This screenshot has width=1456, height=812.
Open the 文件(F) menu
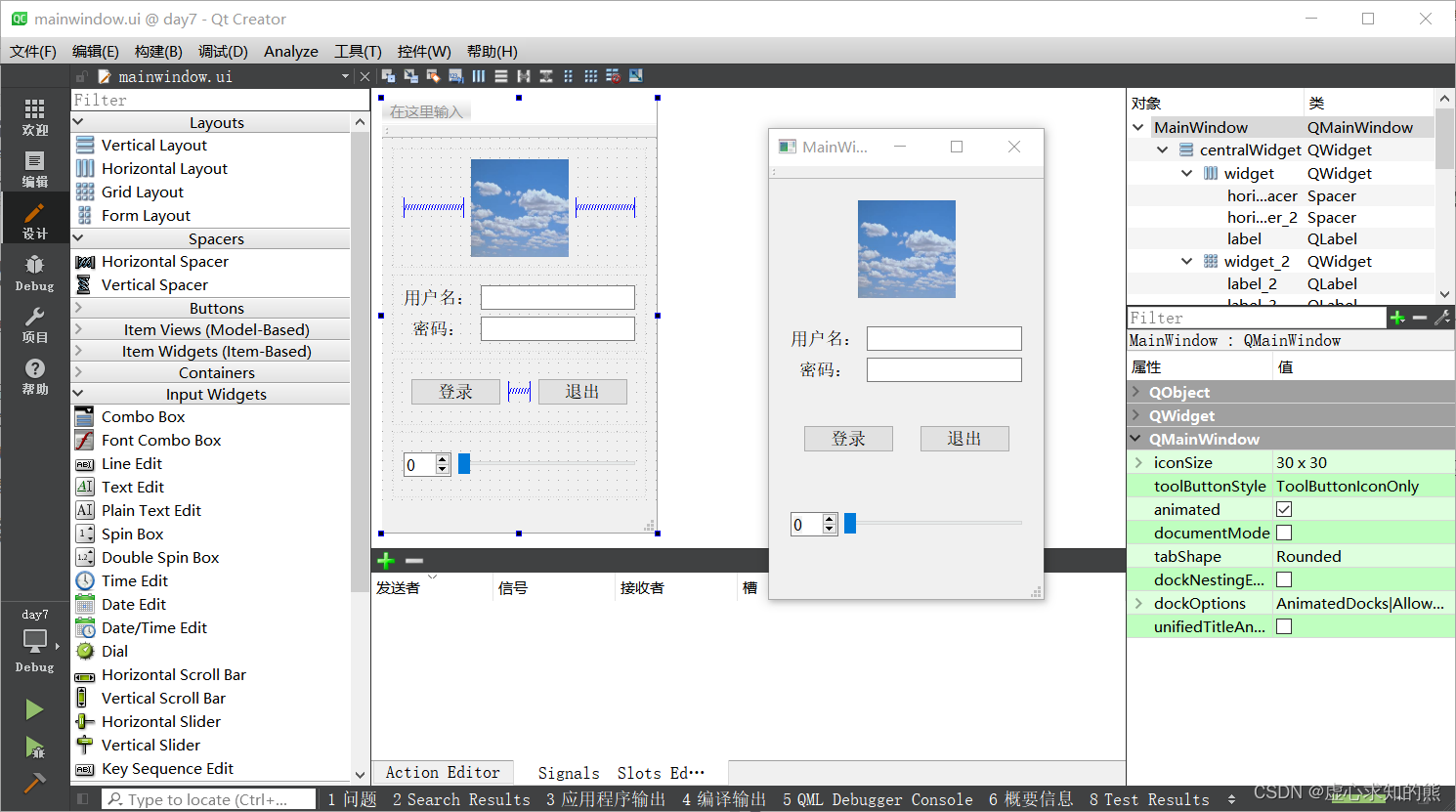(x=33, y=51)
